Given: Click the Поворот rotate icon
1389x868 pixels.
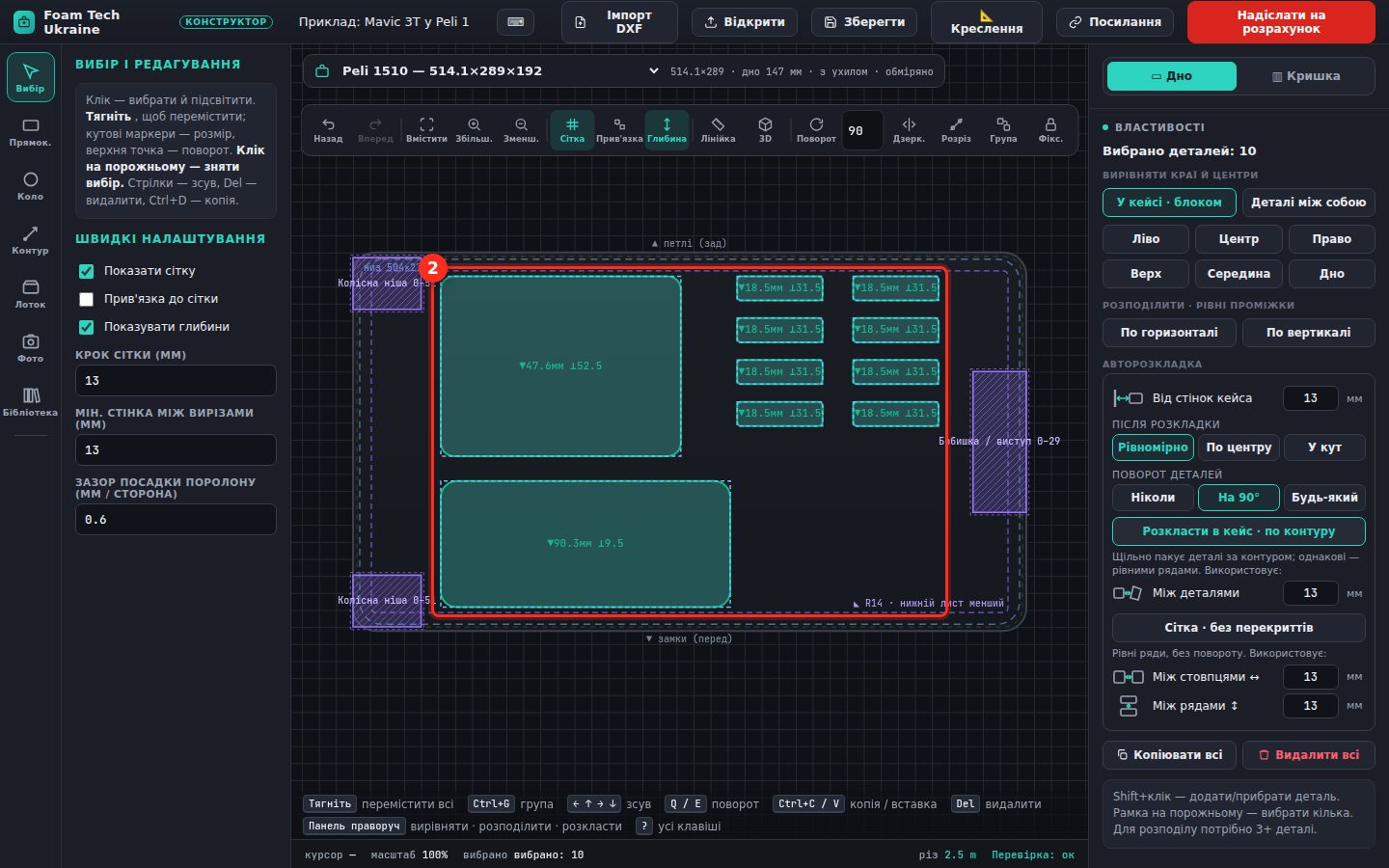Looking at the screenshot, I should coord(816,130).
